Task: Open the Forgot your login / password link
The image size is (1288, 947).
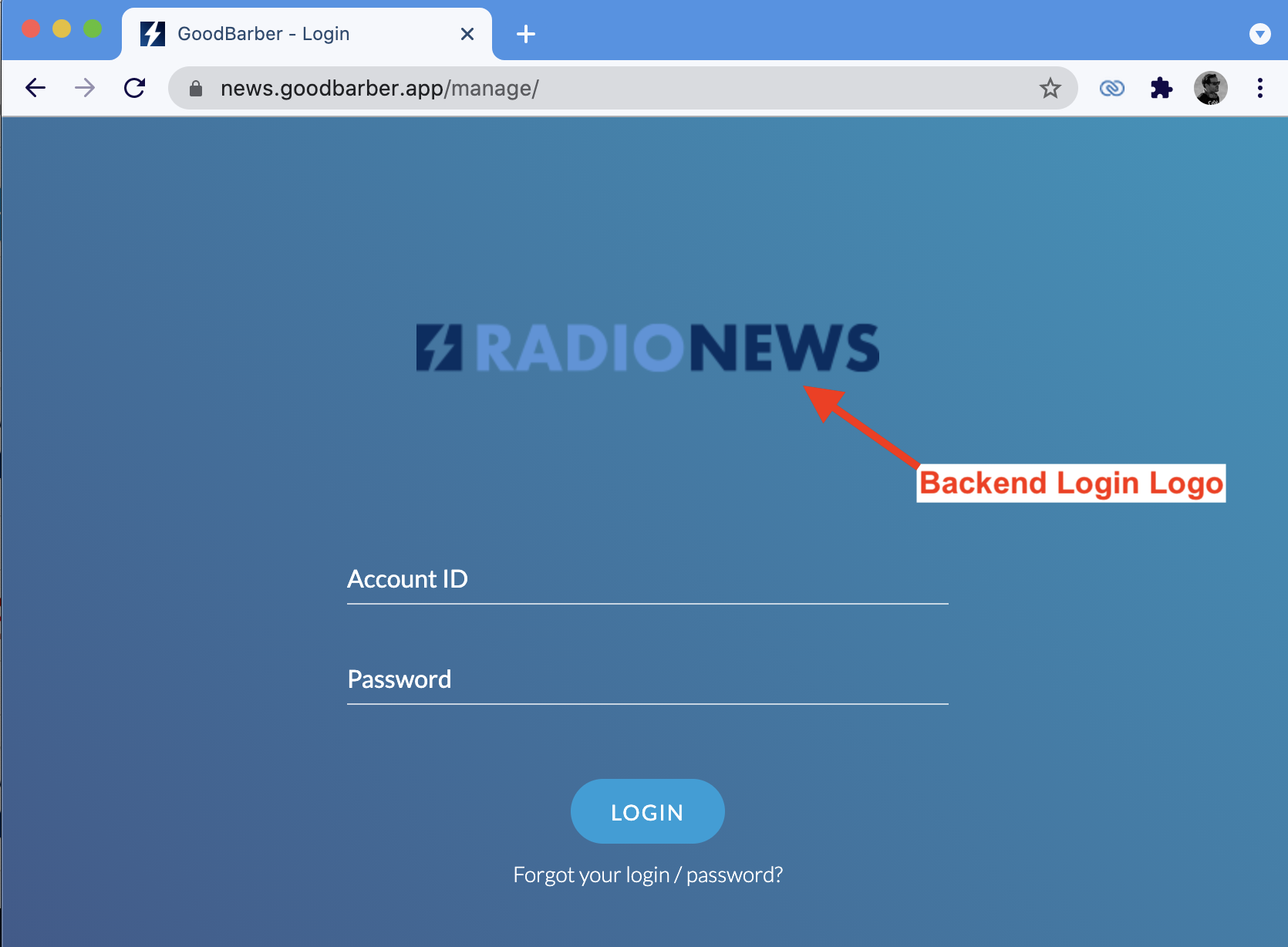Action: tap(648, 875)
